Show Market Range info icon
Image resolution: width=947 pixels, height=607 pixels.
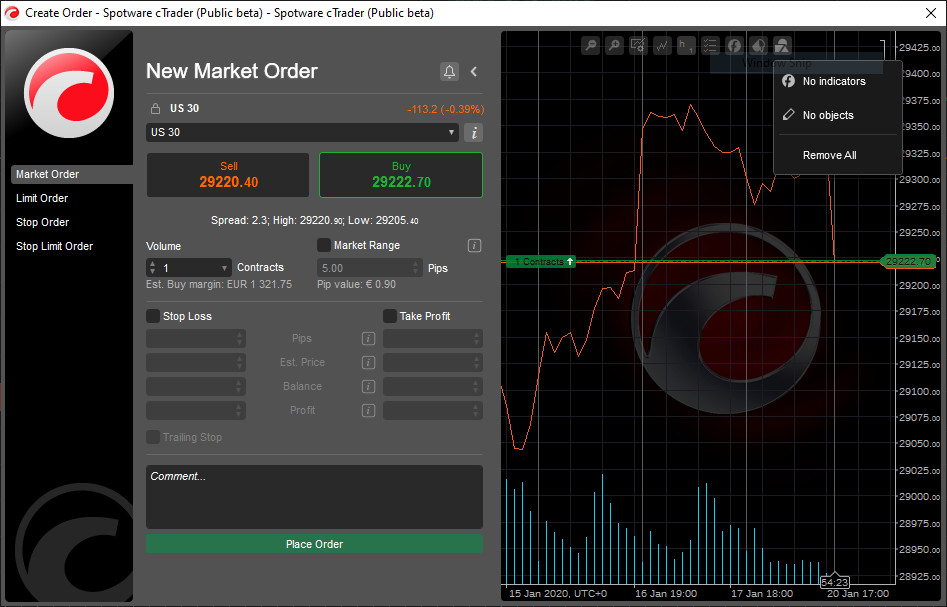(x=474, y=245)
